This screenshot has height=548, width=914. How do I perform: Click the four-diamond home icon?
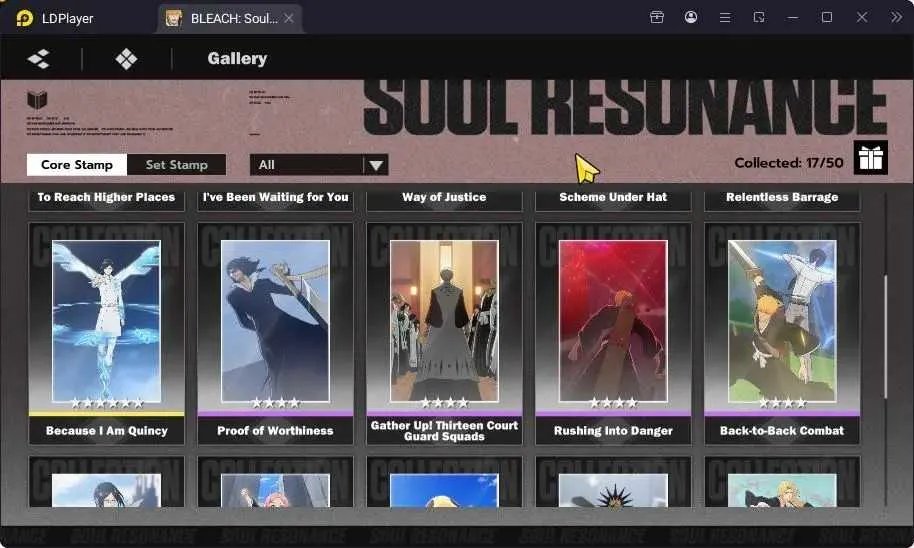pos(126,58)
